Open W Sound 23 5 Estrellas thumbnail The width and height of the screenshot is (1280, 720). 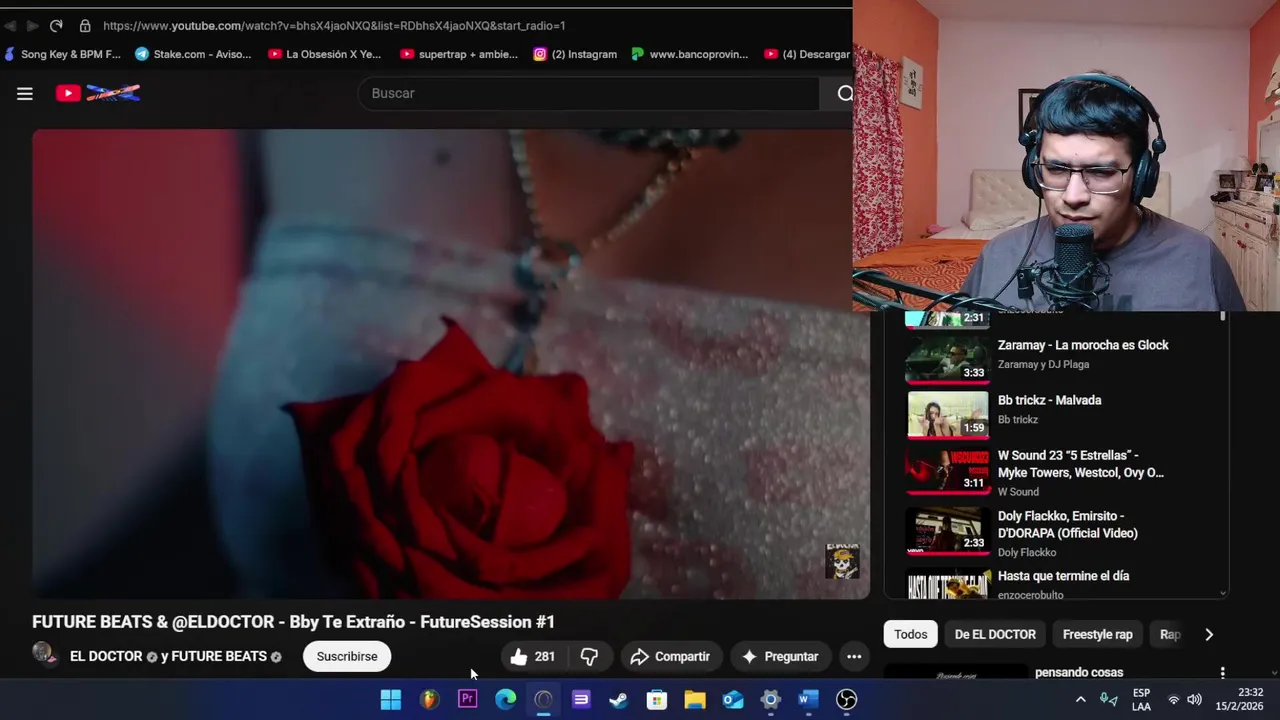(947, 470)
